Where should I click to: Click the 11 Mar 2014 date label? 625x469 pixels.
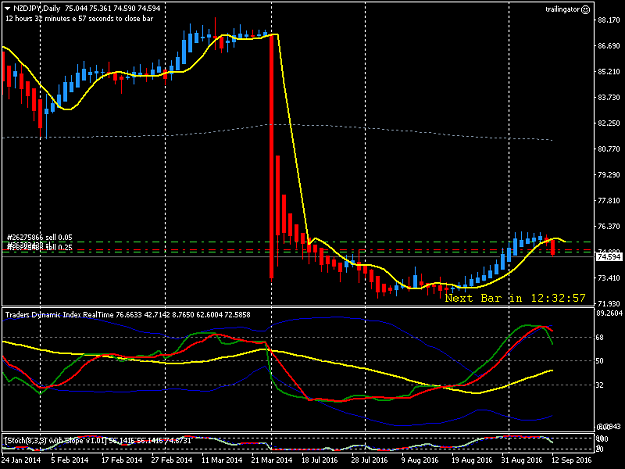[222, 460]
